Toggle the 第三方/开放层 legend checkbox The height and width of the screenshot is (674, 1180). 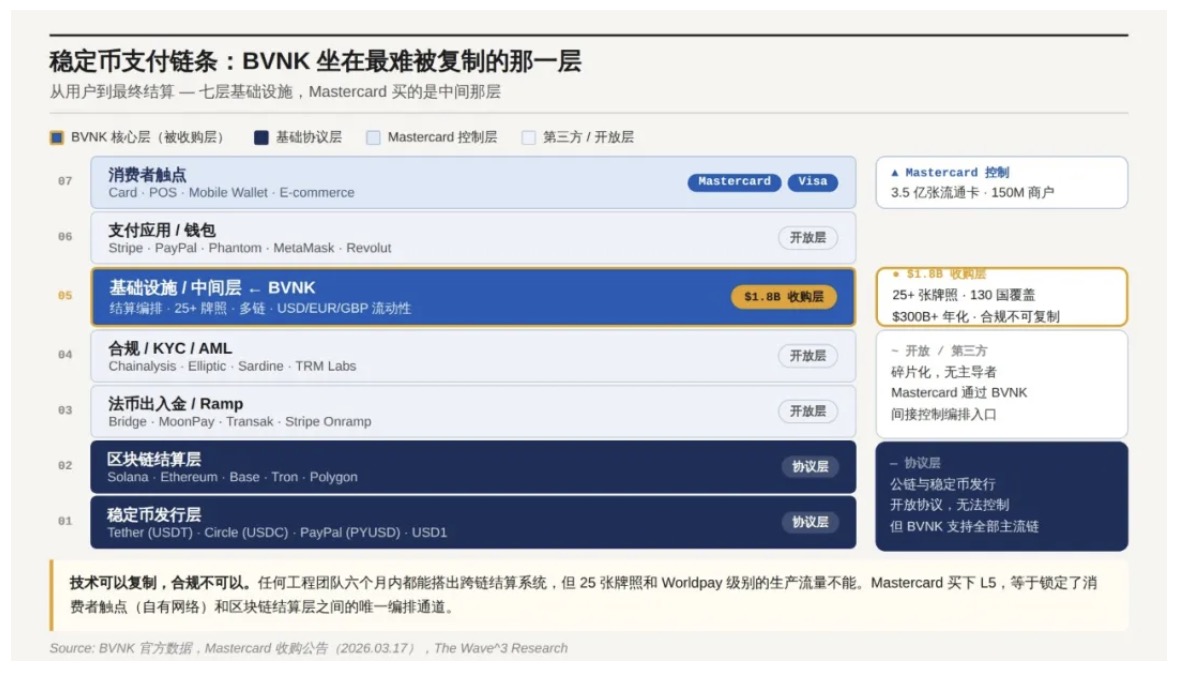tap(527, 136)
